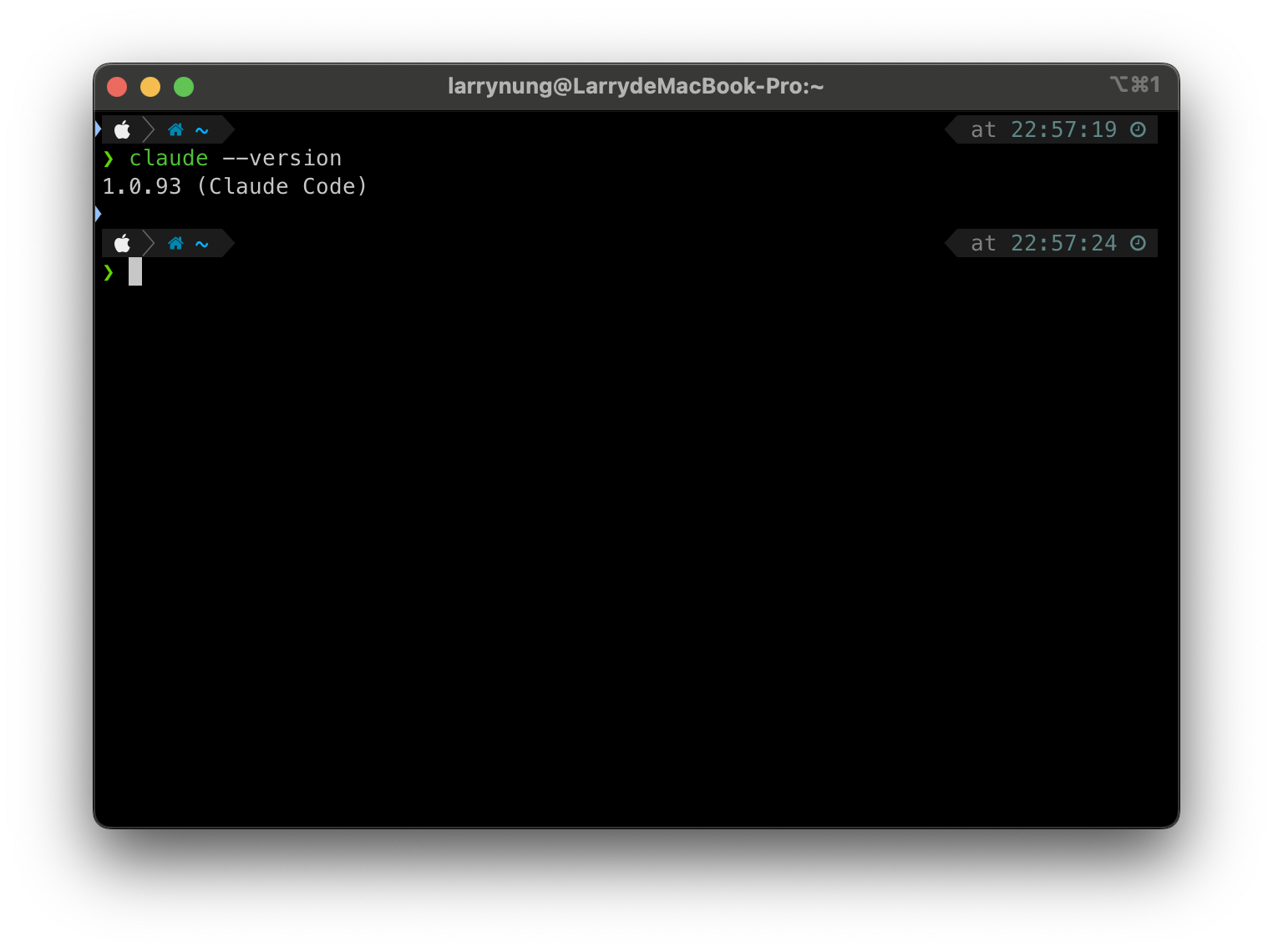
Task: Click the clock icon beside 22:57:19
Action: (1138, 129)
